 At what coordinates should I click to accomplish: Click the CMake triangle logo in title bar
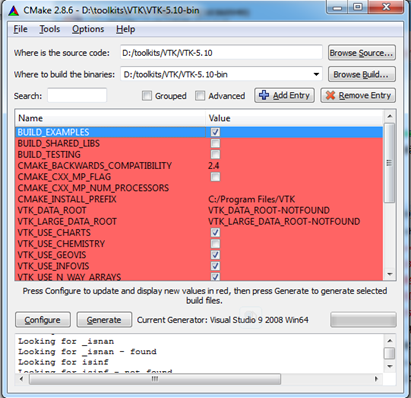point(14,11)
